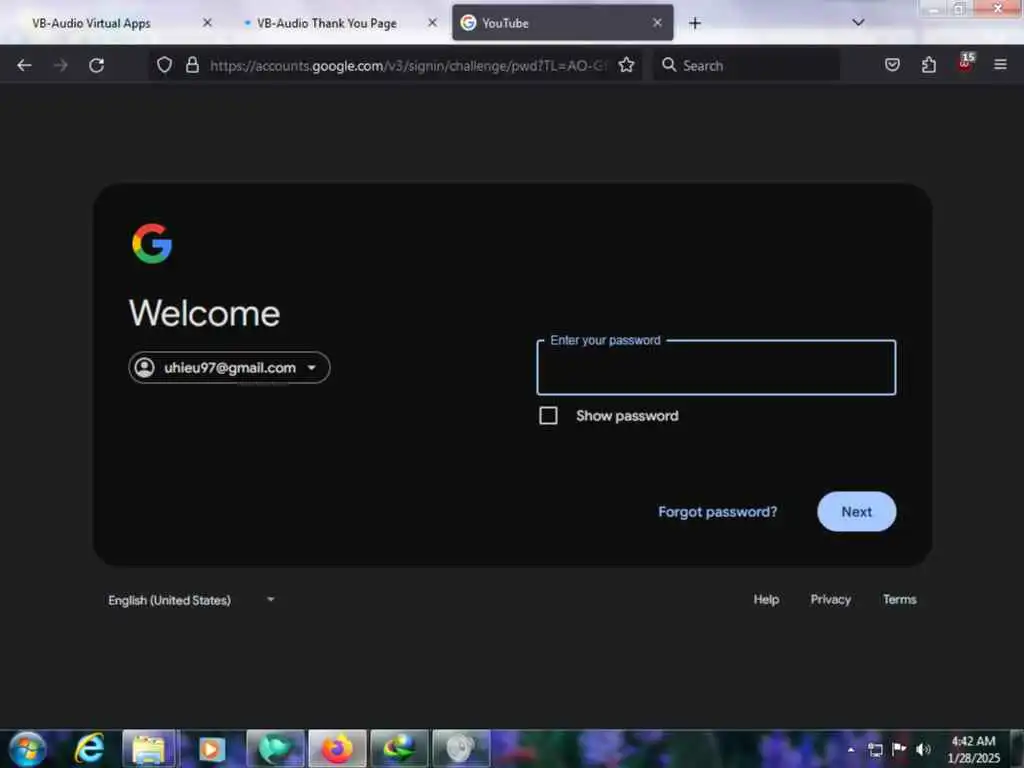Viewport: 1024px width, 768px height.
Task: Enable the Show password checkbox
Action: tap(549, 415)
